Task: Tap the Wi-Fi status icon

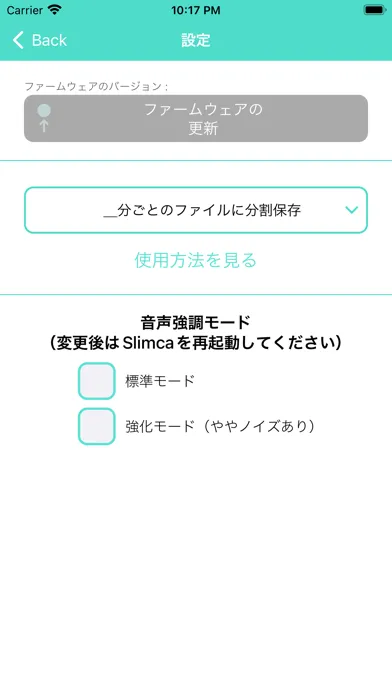Action: click(55, 10)
